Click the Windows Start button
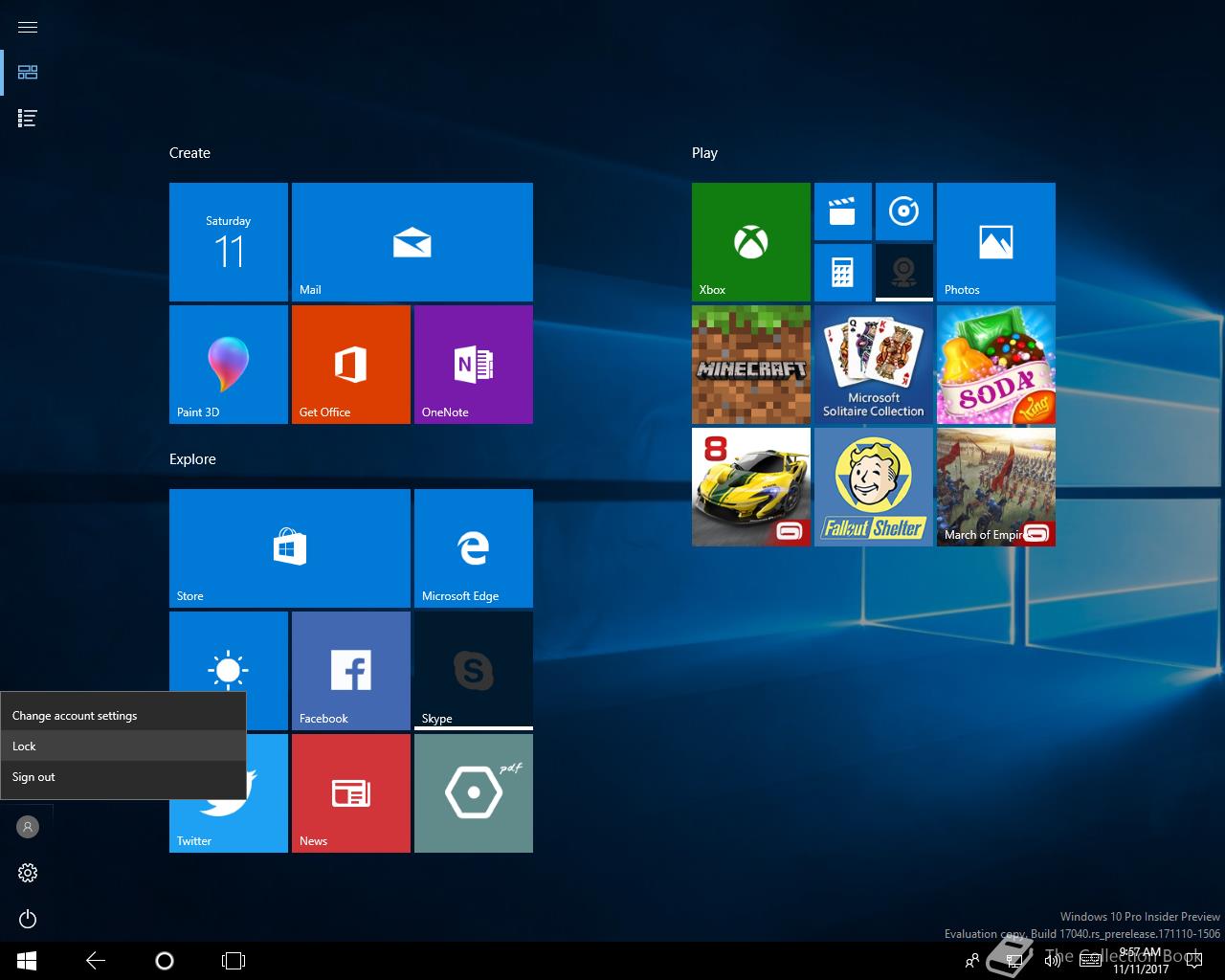 27,961
